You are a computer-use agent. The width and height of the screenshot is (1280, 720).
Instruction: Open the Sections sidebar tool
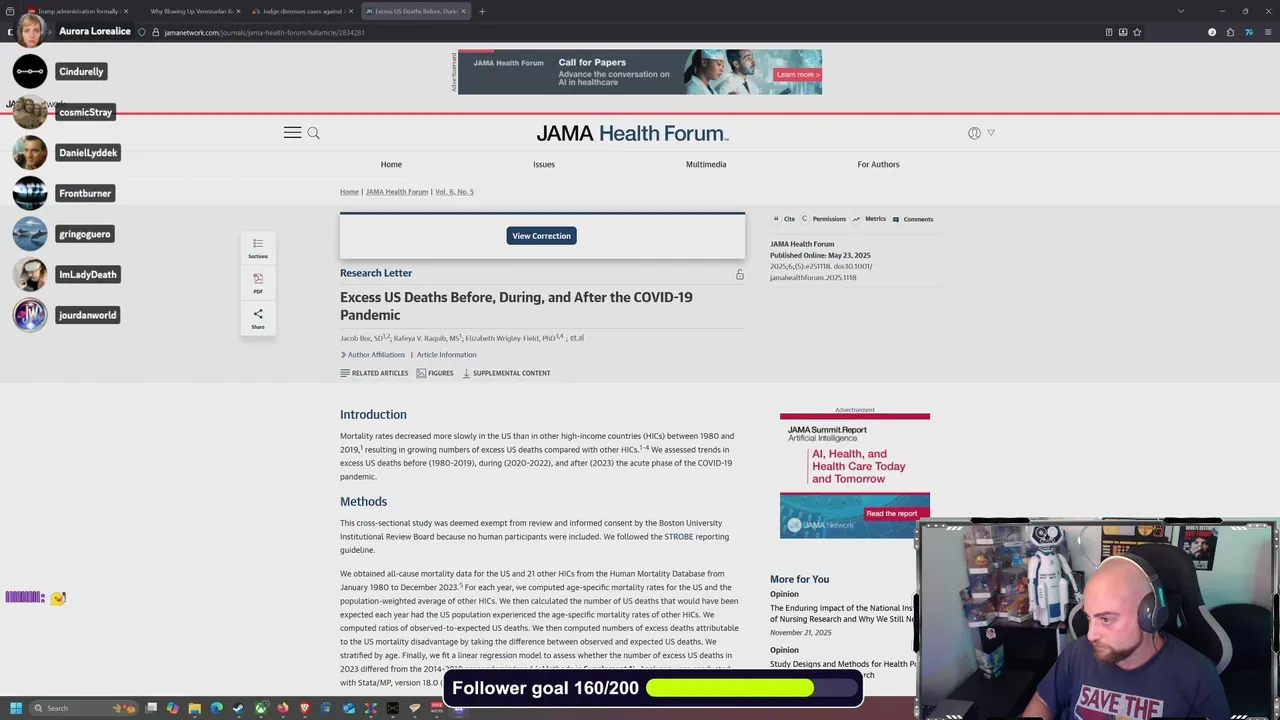tap(258, 248)
